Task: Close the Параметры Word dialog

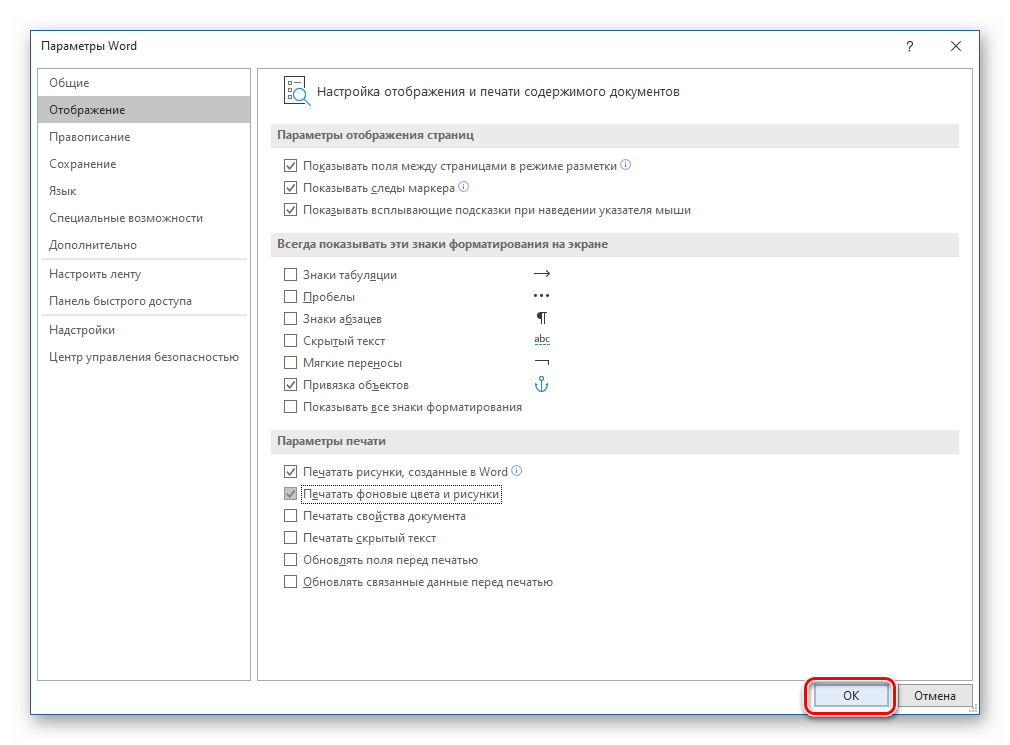Action: [956, 46]
